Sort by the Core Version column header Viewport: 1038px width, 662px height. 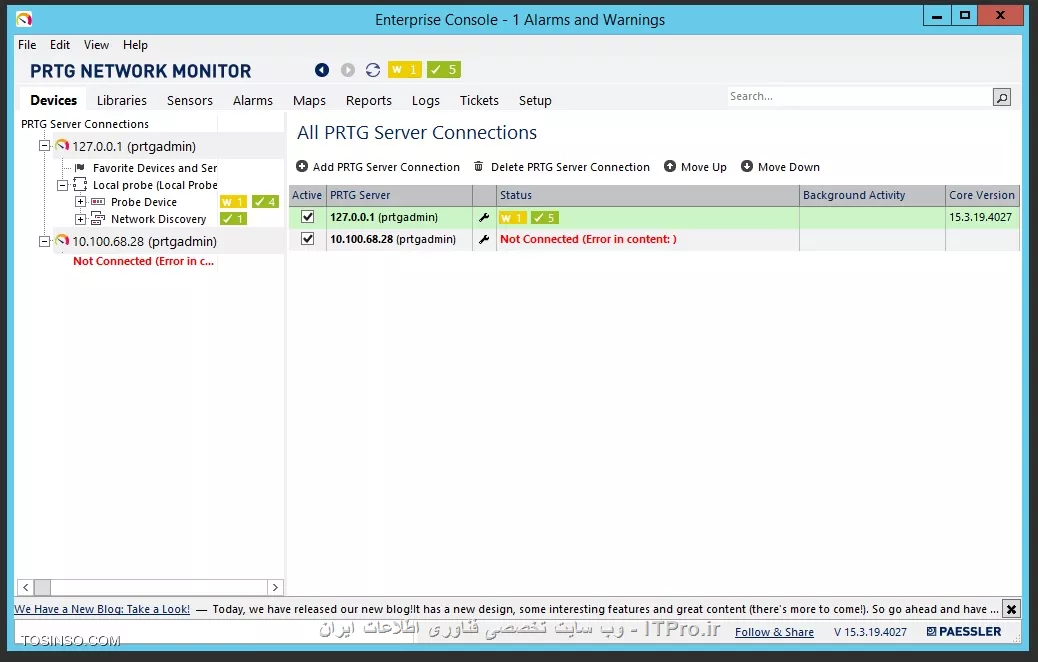pos(982,195)
